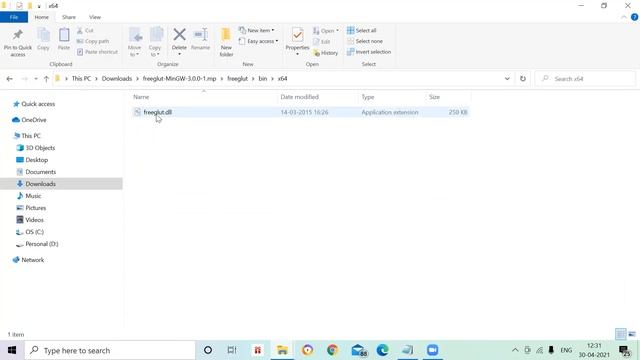The width and height of the screenshot is (640, 360).
Task: Switch to the View tab
Action: click(95, 17)
